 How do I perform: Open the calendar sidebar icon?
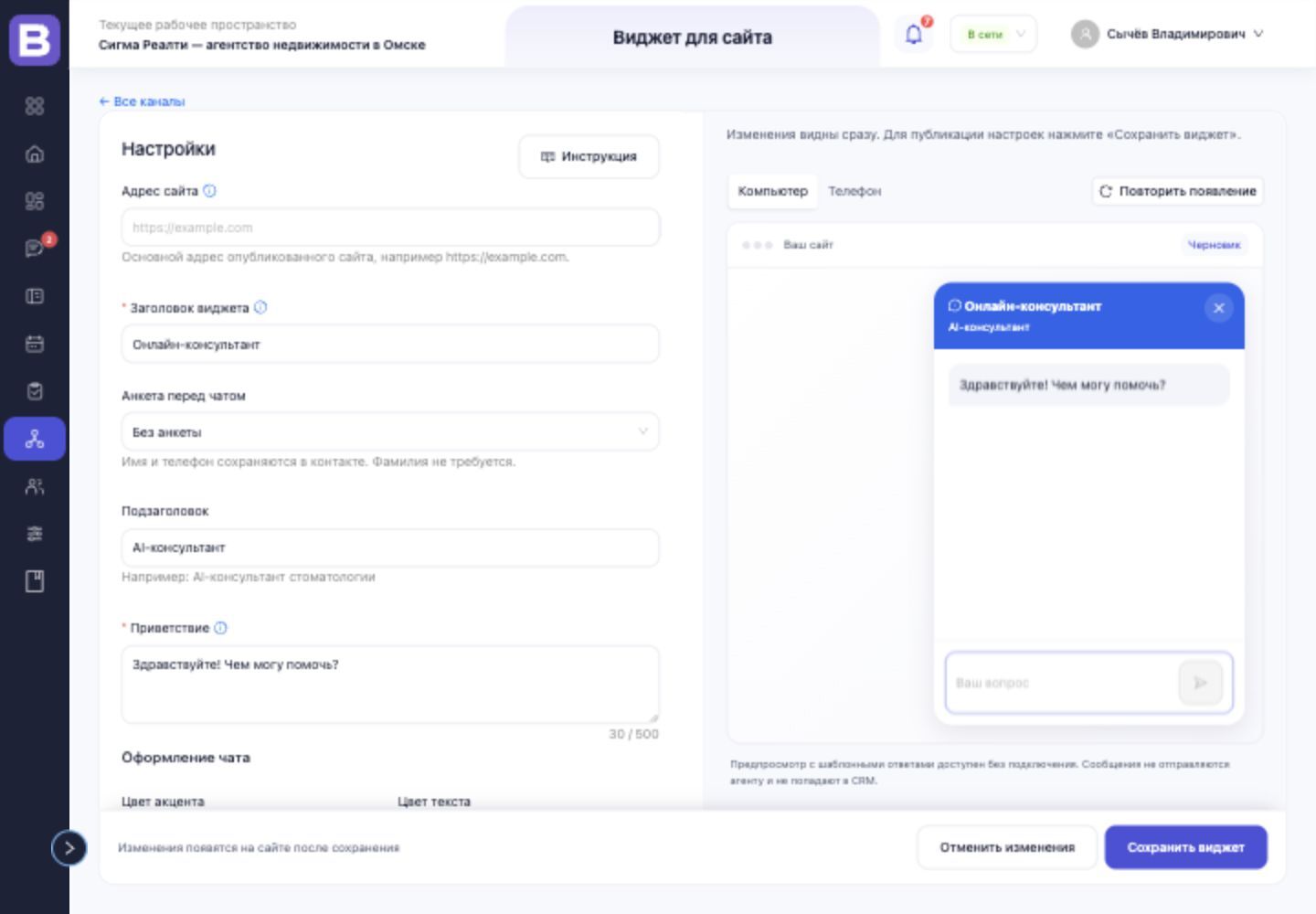[x=35, y=344]
